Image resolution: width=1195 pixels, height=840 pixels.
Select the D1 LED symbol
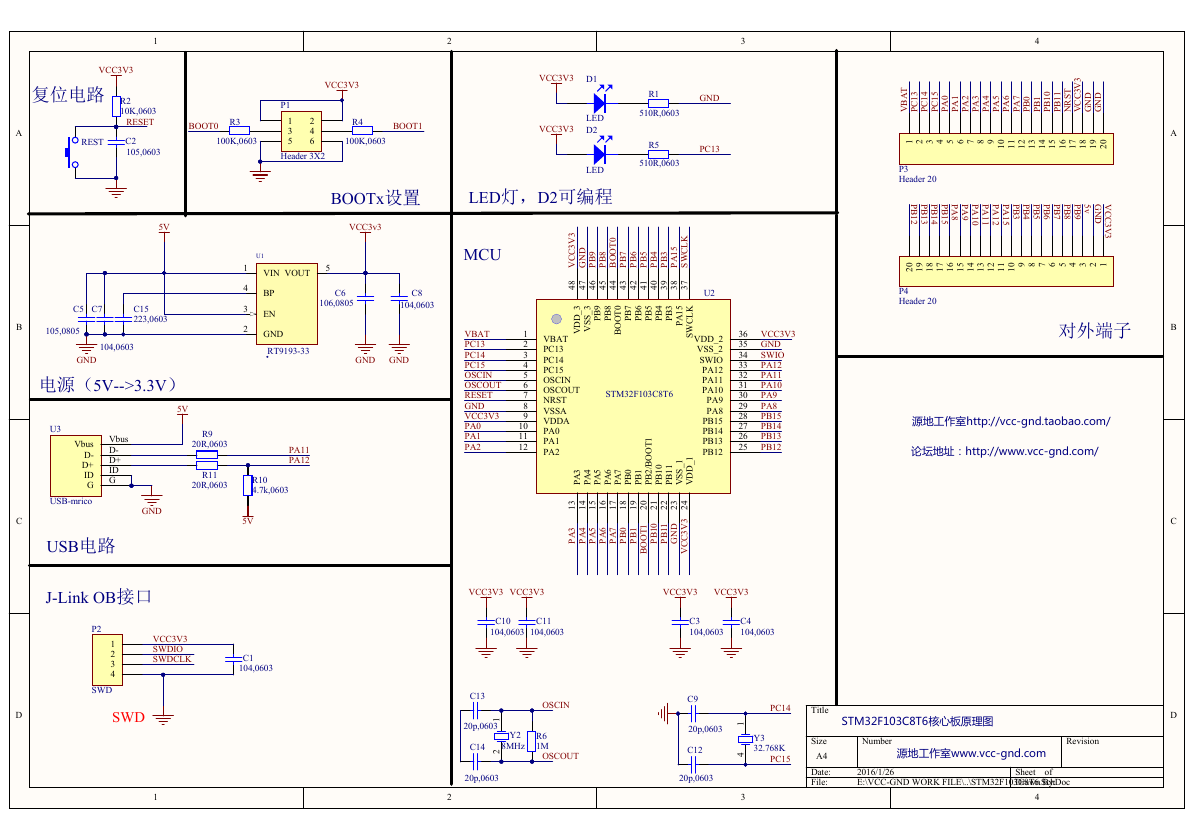pos(601,101)
